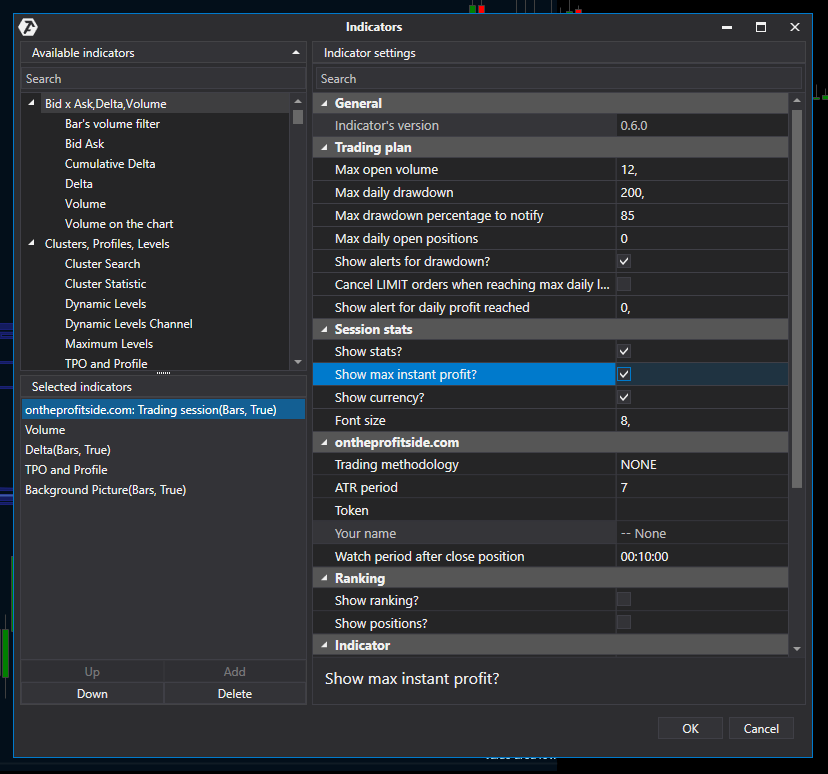Select the Delta indicator in available list

coord(79,184)
